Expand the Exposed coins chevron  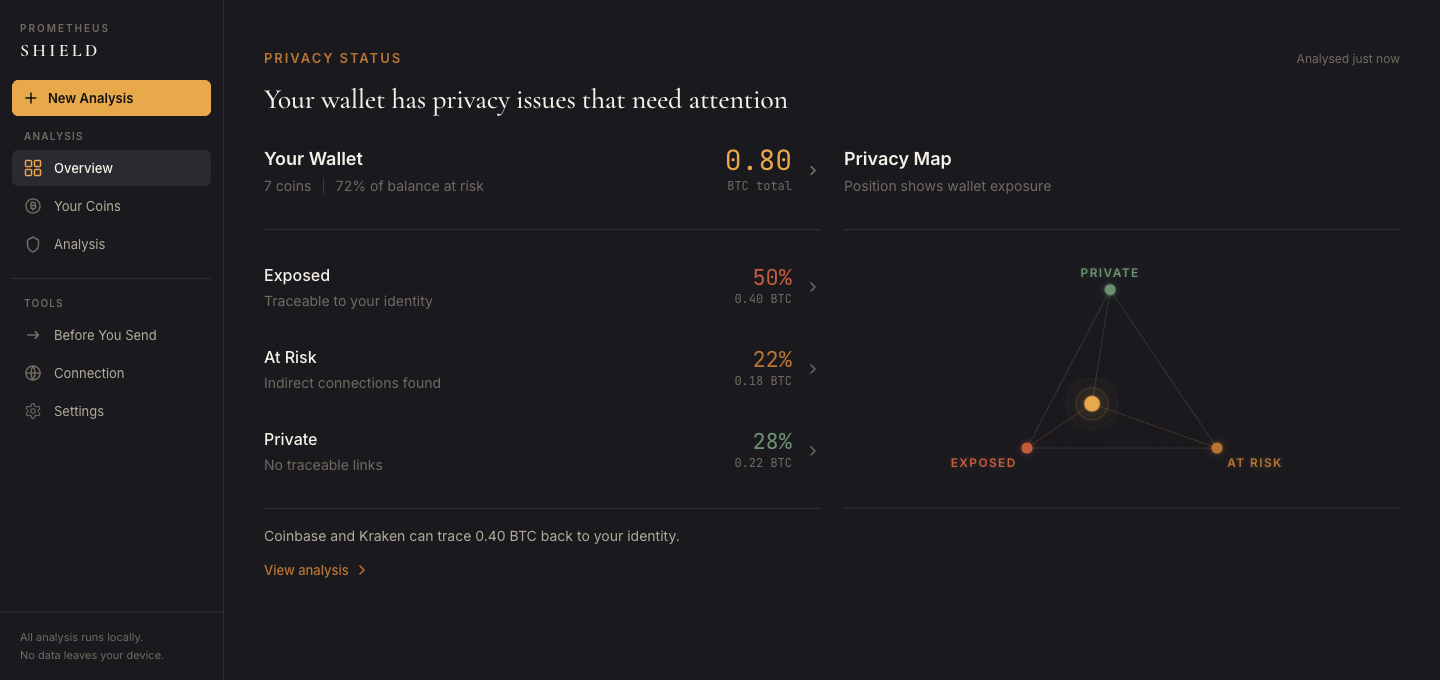[x=812, y=286]
